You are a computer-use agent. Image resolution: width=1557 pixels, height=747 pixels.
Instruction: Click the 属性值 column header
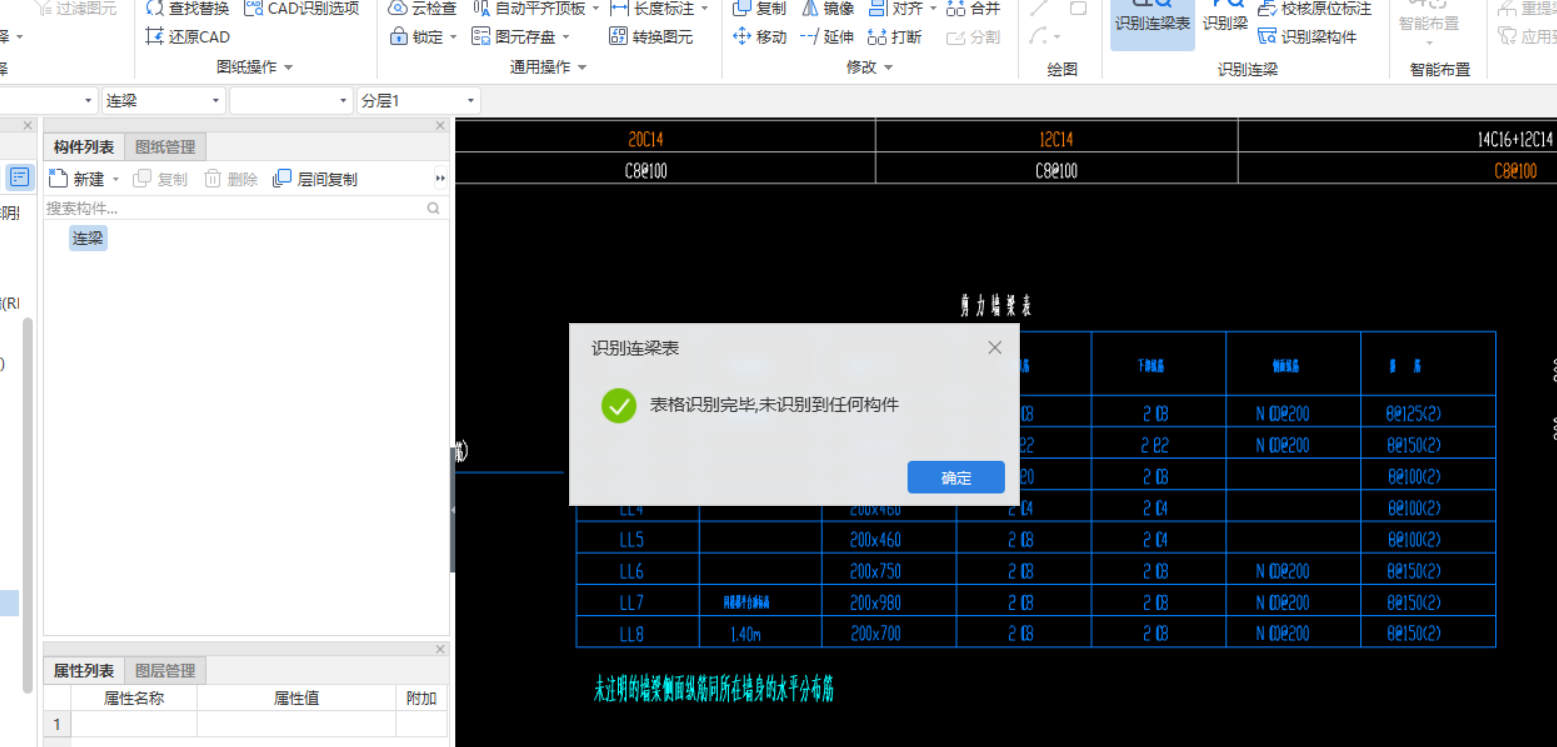[296, 698]
